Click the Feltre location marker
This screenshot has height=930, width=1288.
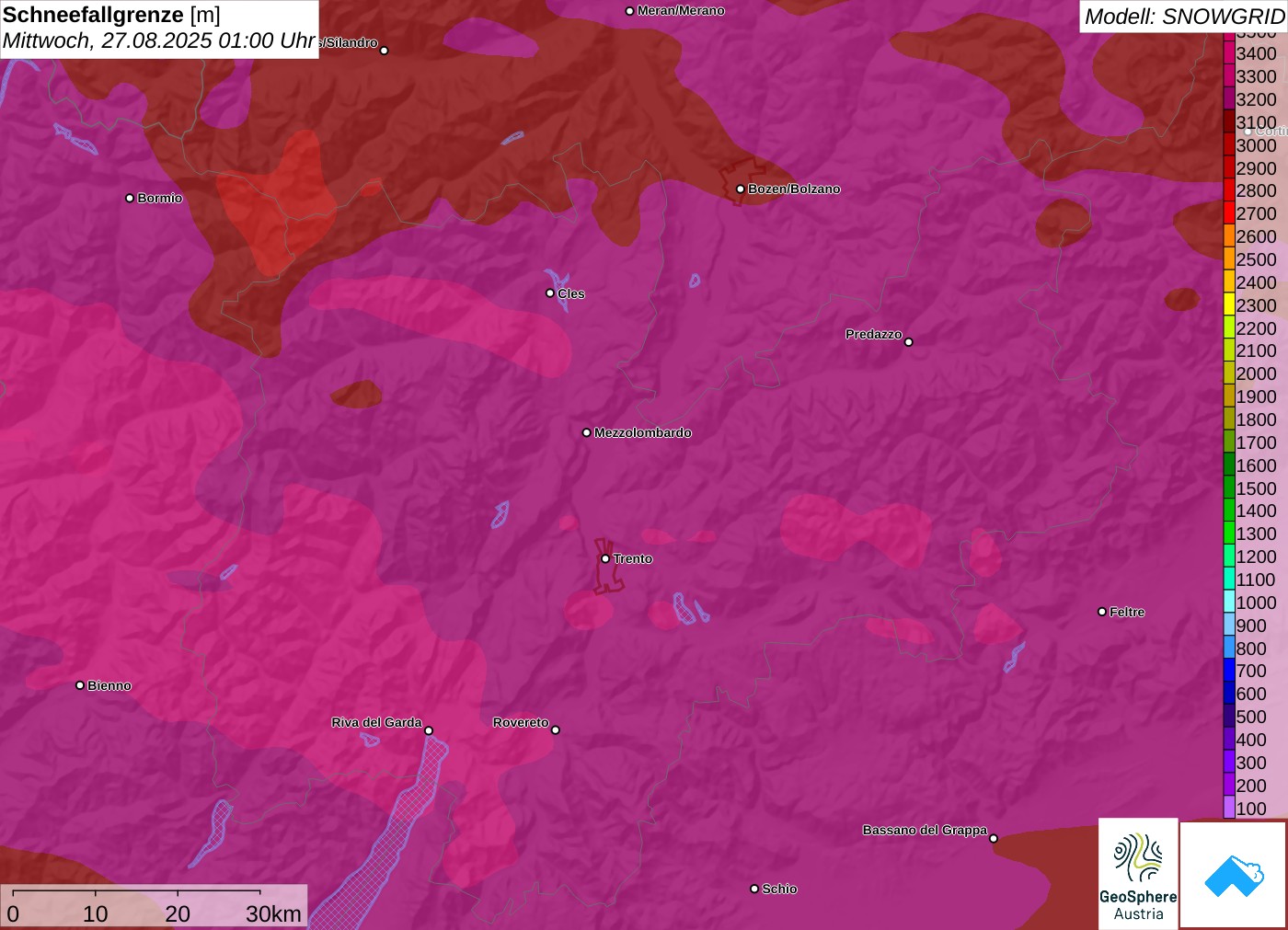pyautogui.click(x=1102, y=612)
